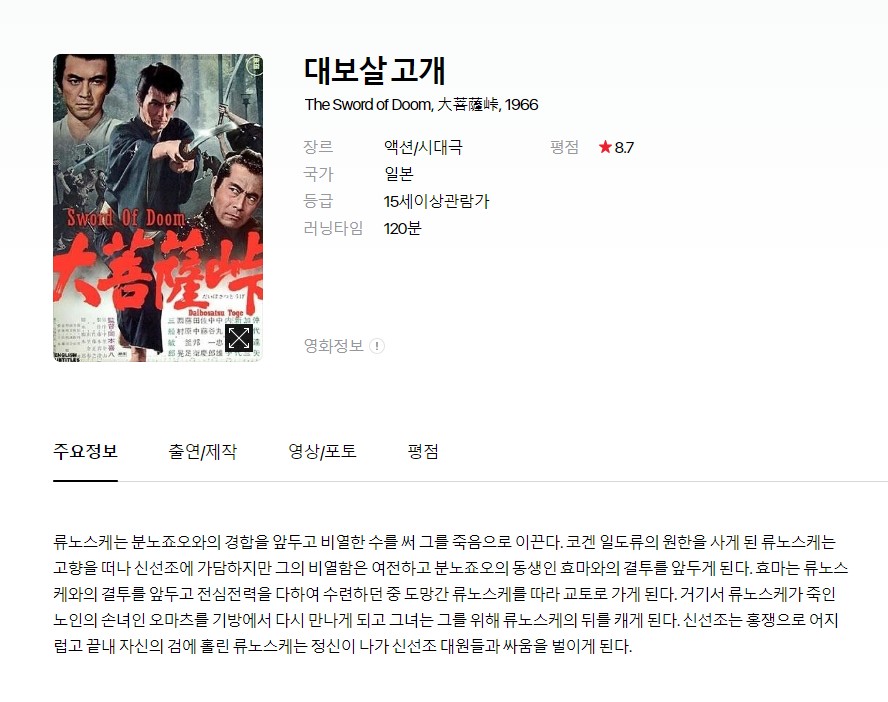The image size is (888, 702).
Task: Click the movie title 대보살 고개
Action: [375, 70]
